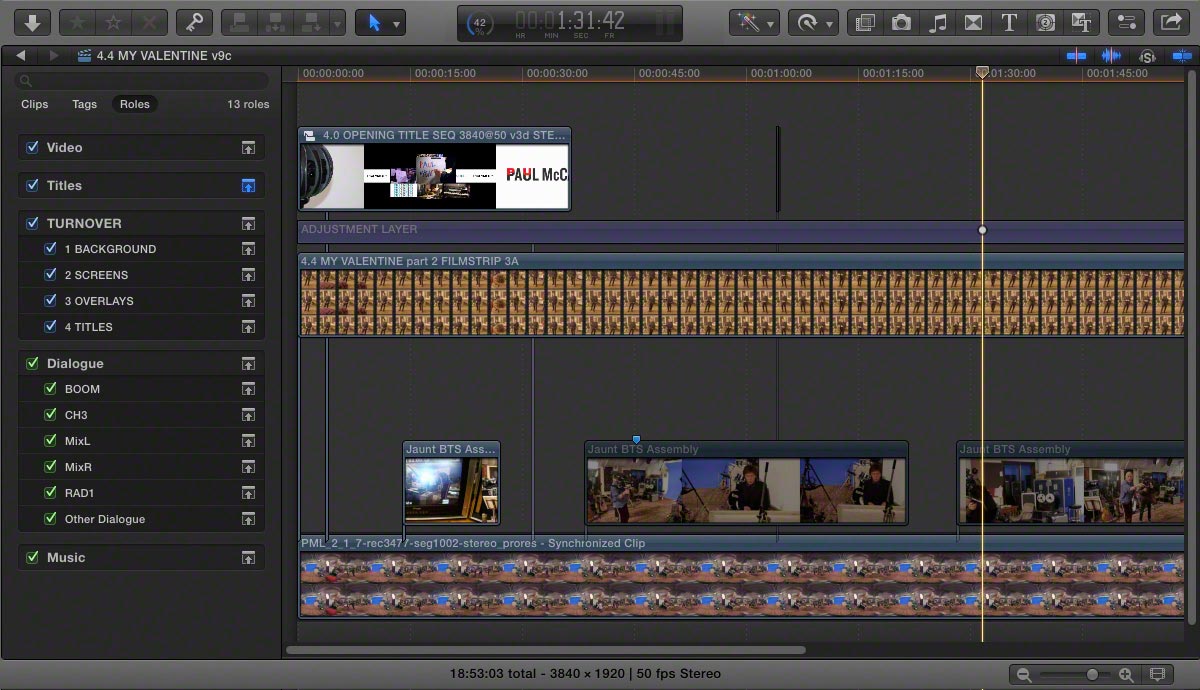Disable the 2 SCREENS subrole checkbox

pyautogui.click(x=51, y=274)
